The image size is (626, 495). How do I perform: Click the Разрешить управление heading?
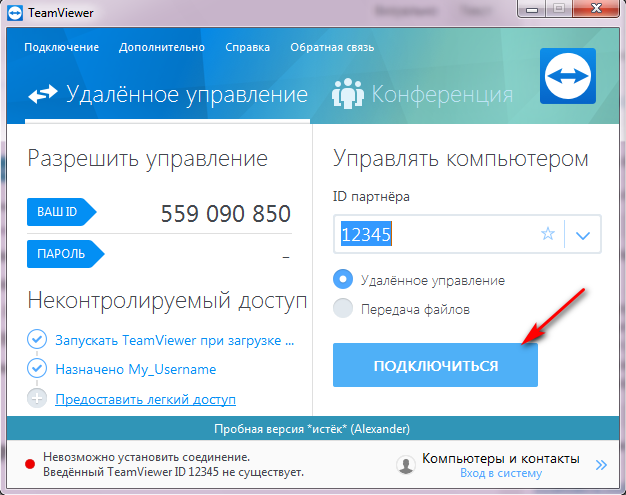(147, 159)
